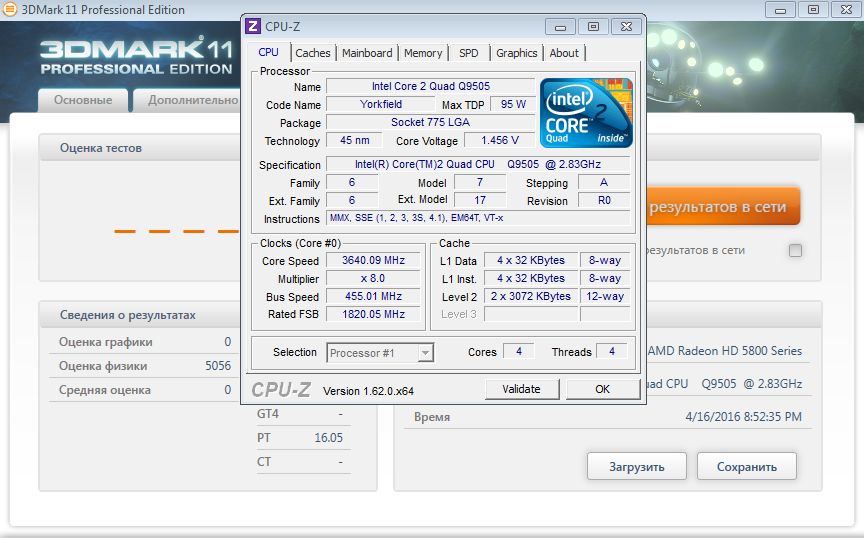Click the Bus Speed value 455.01 MHz
The width and height of the screenshot is (864, 538).
coord(373,297)
